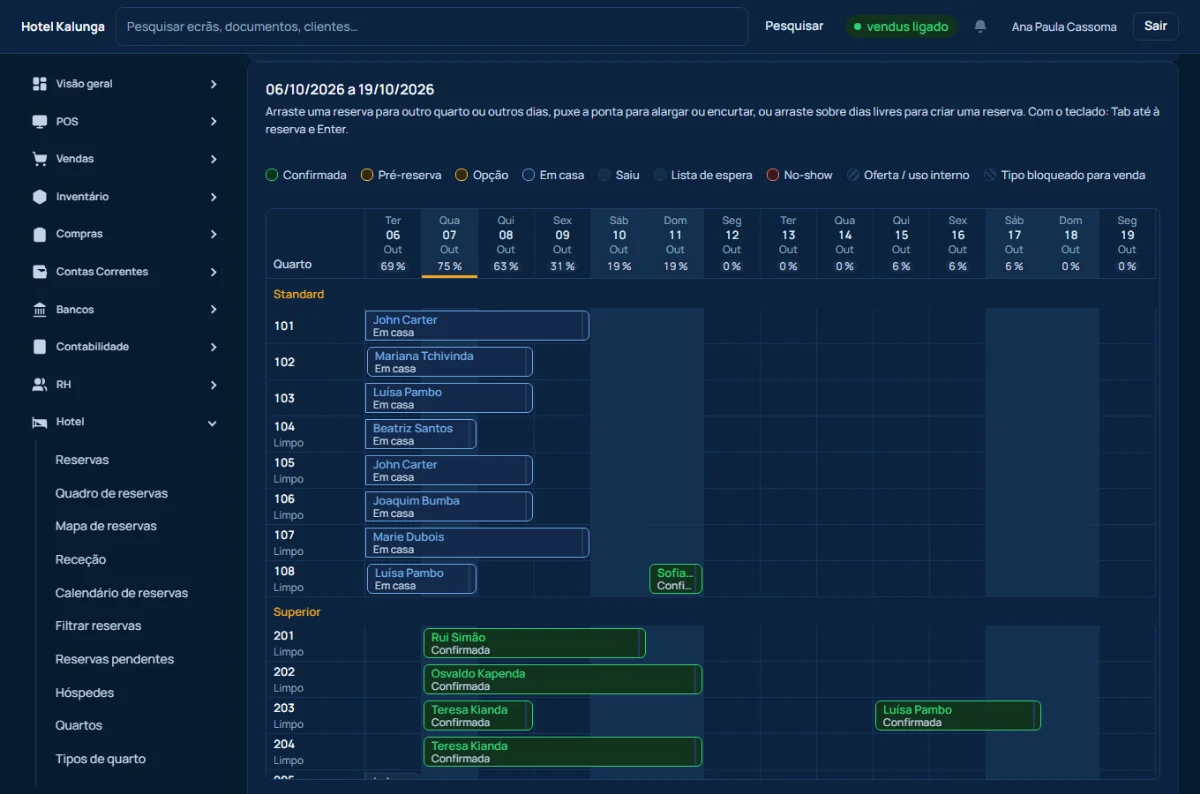The height and width of the screenshot is (794, 1200).
Task: Click Osvaldo Kapenda reservation in room 202
Action: [x=562, y=680]
